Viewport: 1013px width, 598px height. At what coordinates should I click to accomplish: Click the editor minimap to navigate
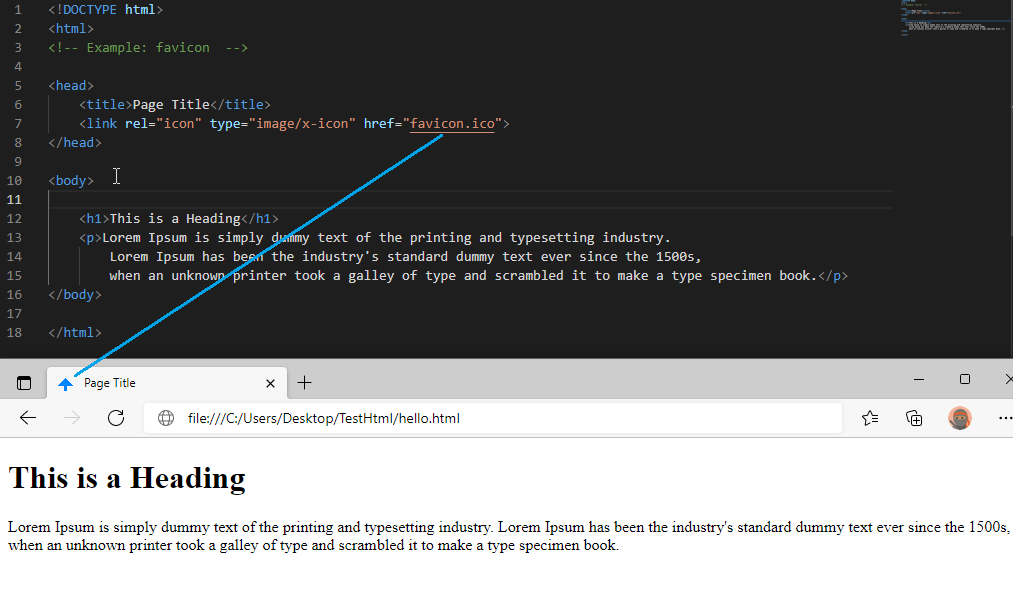point(950,20)
